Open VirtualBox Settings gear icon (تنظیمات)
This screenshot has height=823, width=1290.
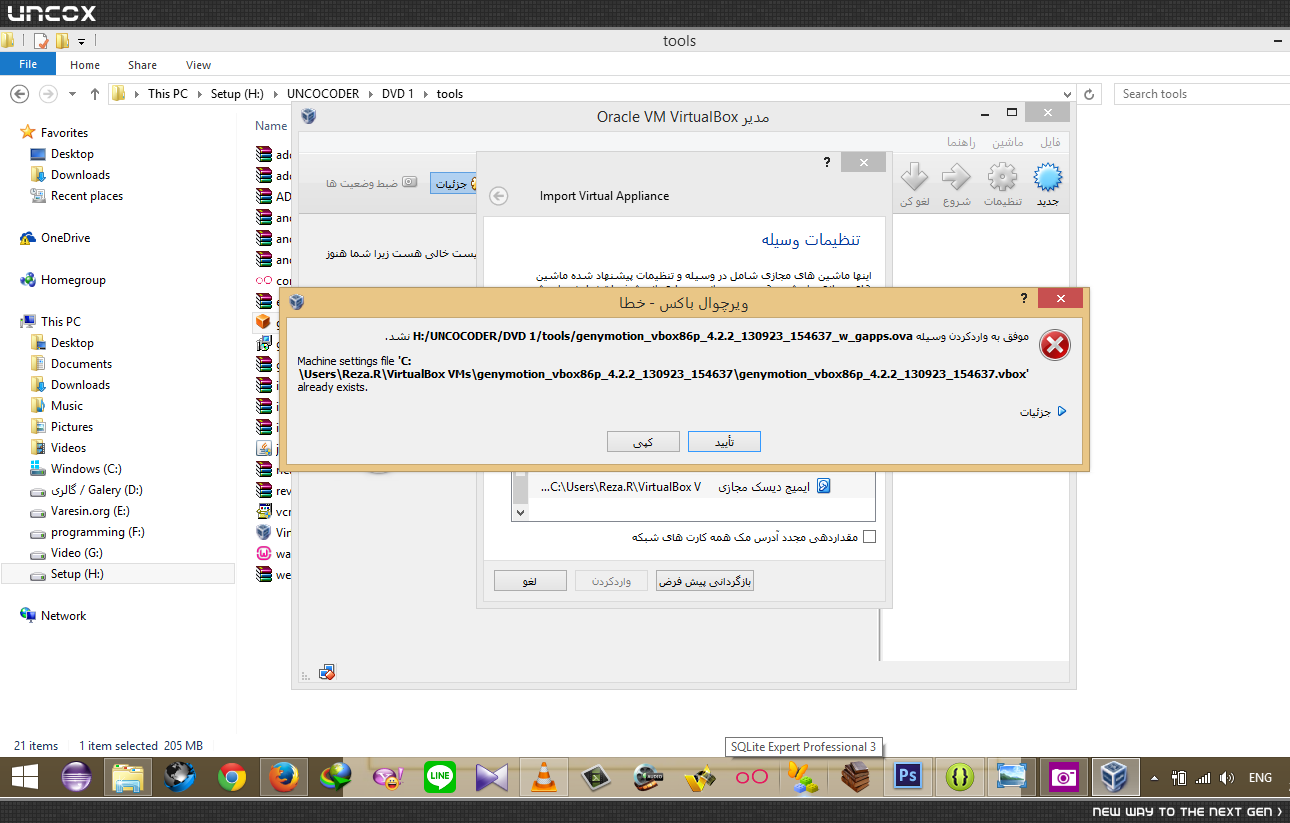(x=1002, y=178)
